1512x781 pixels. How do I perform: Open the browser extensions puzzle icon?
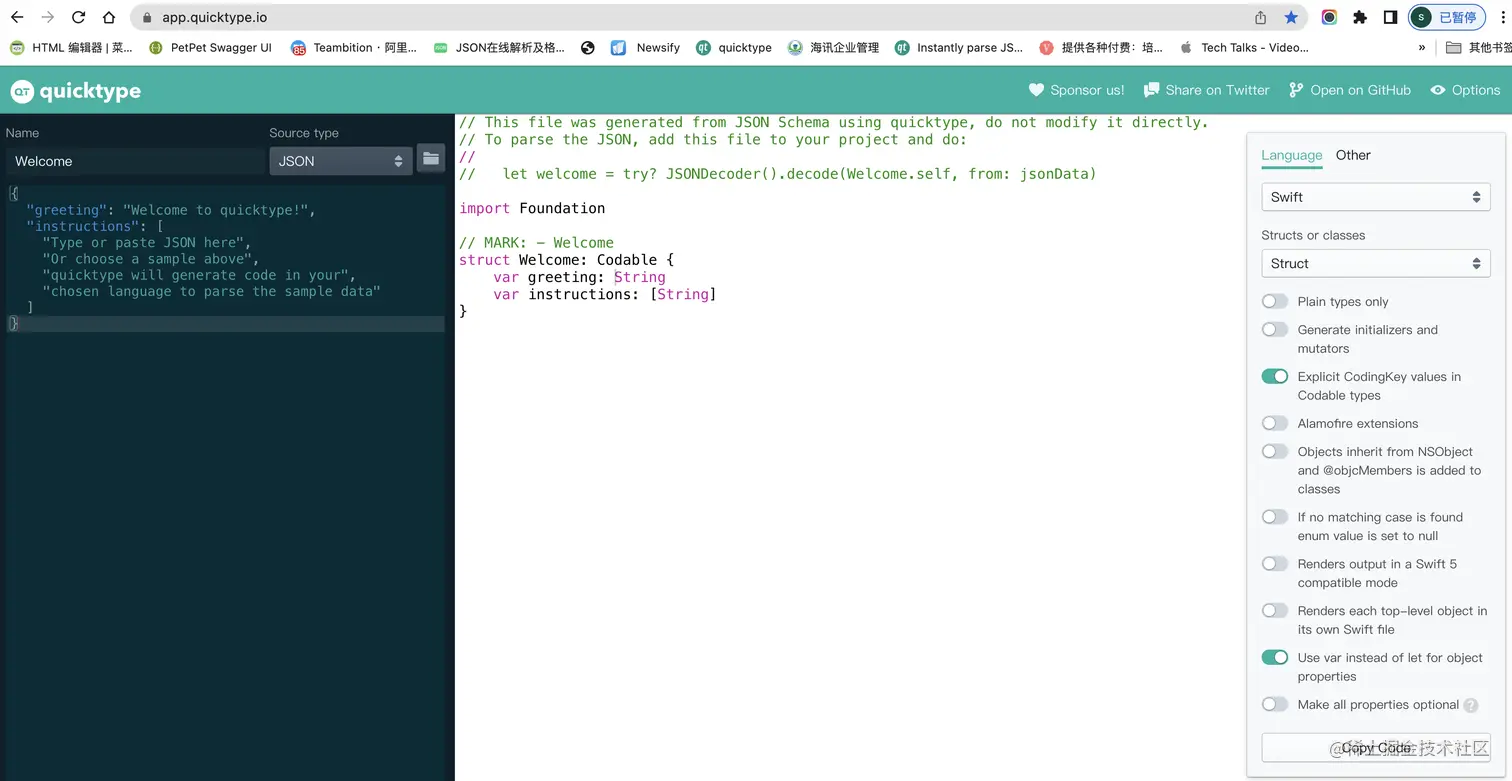(1359, 17)
